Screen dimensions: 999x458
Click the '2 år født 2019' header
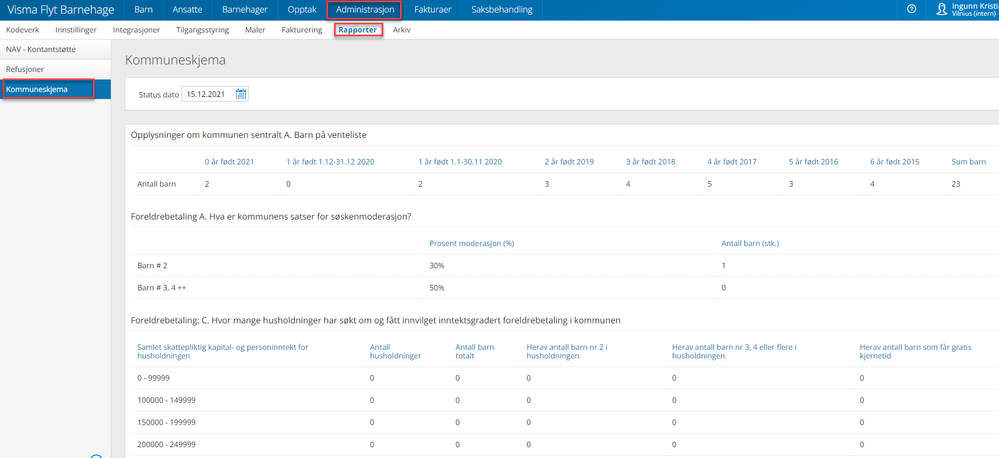click(569, 162)
